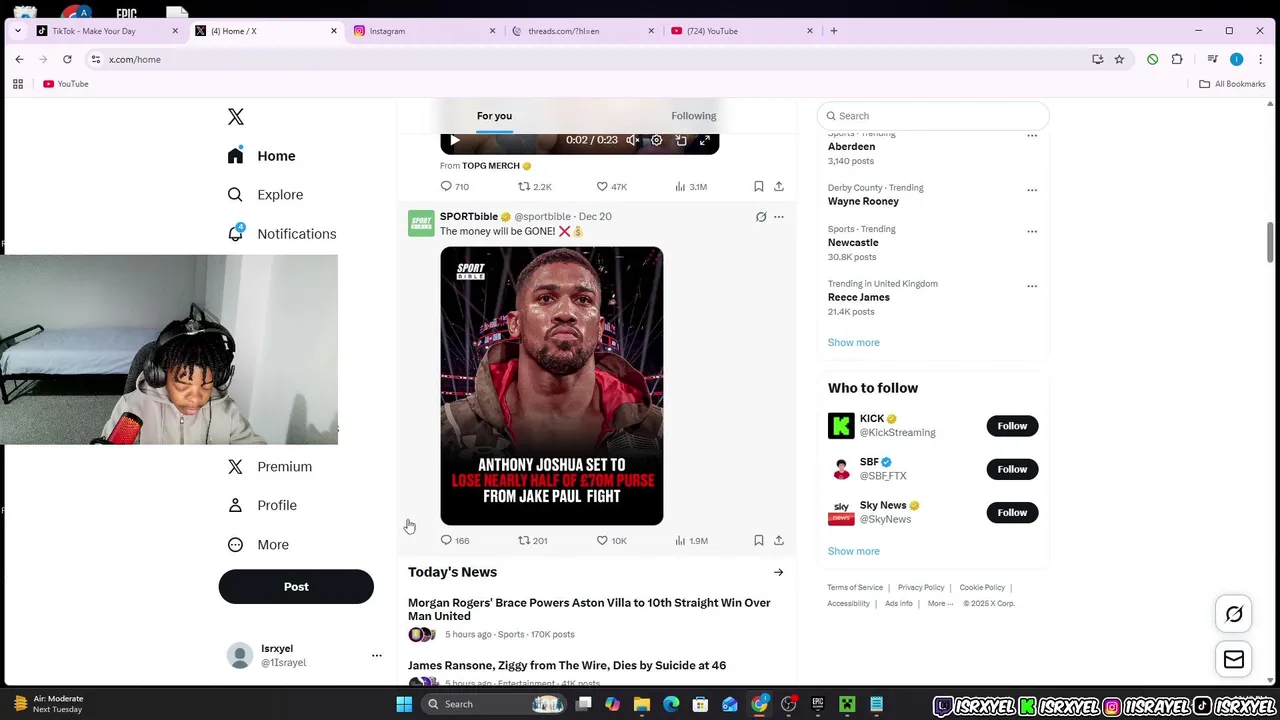The width and height of the screenshot is (1280, 720).
Task: Like the post with 47K likes
Action: click(x=611, y=187)
